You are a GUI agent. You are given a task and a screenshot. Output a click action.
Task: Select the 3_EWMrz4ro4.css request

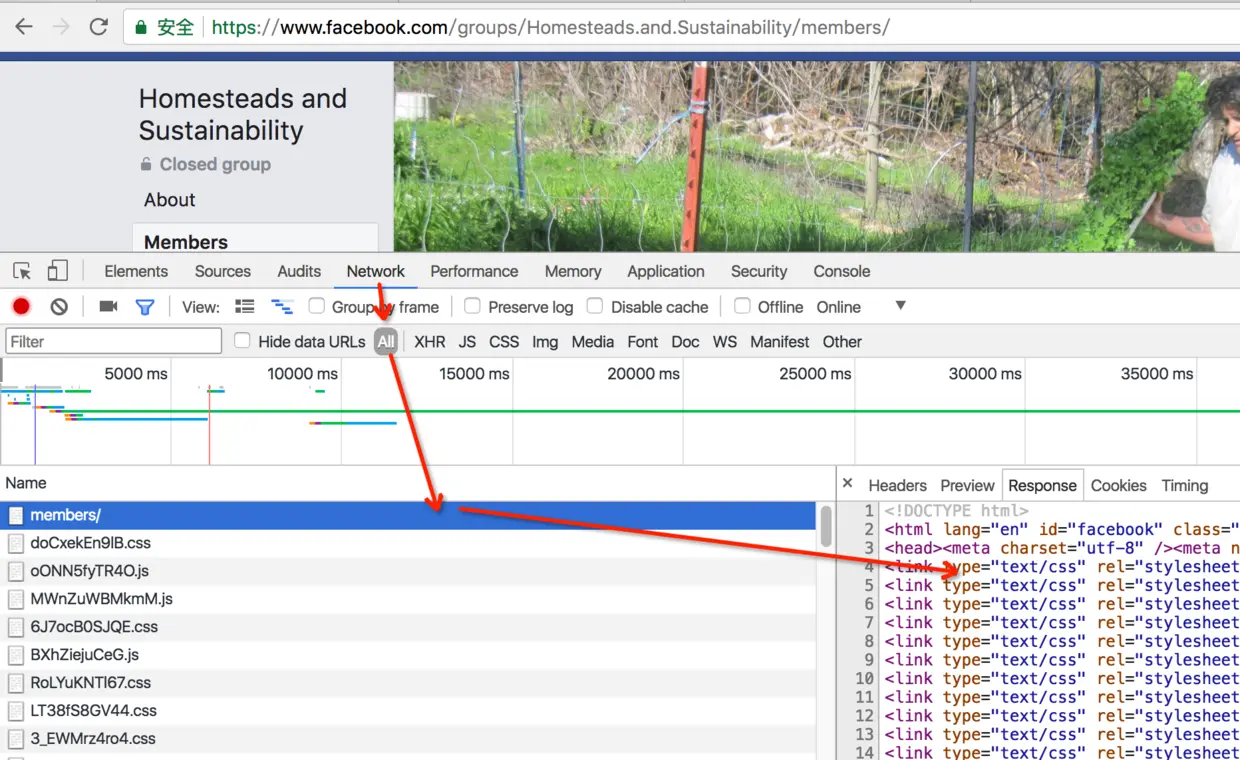(408, 739)
